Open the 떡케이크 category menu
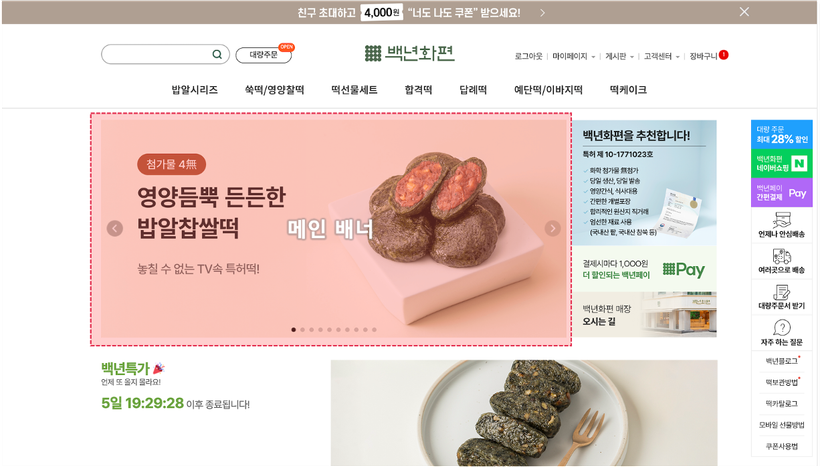 [628, 90]
